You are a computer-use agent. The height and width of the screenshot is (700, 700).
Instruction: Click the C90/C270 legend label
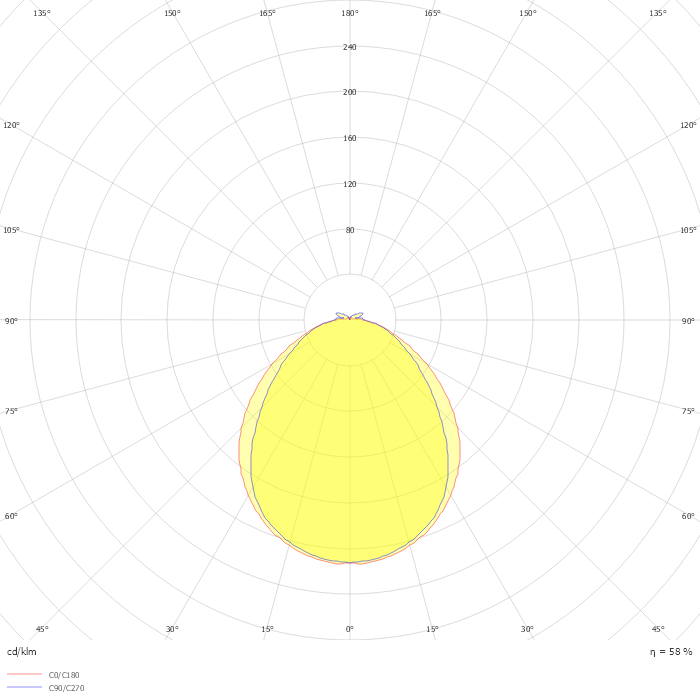66,688
